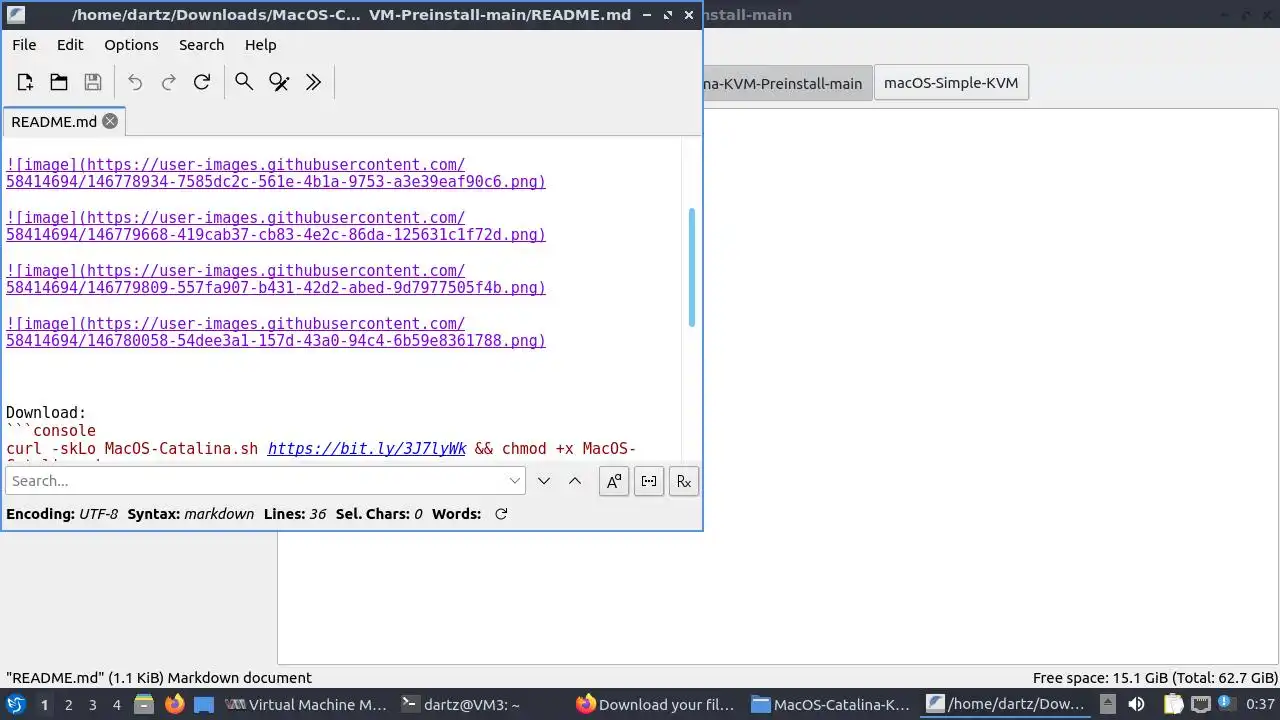Click the 'Sel. Chars: 0' status entry

[379, 514]
